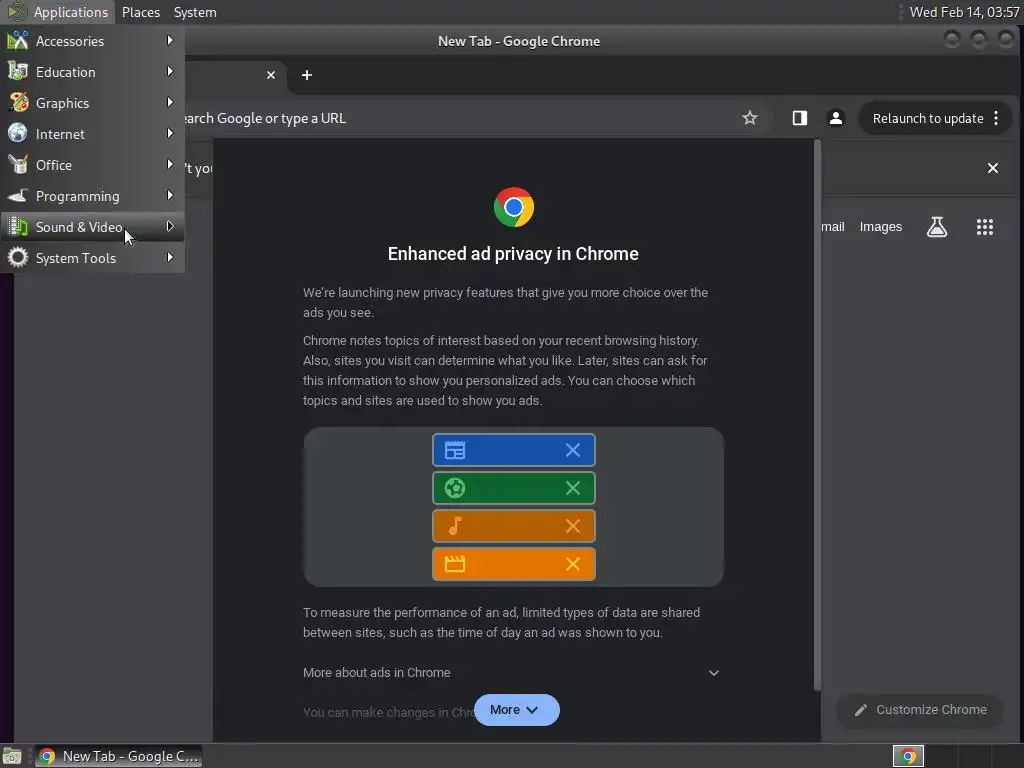This screenshot has height=768, width=1024.
Task: Expand the Internet submenu arrow
Action: 170,133
